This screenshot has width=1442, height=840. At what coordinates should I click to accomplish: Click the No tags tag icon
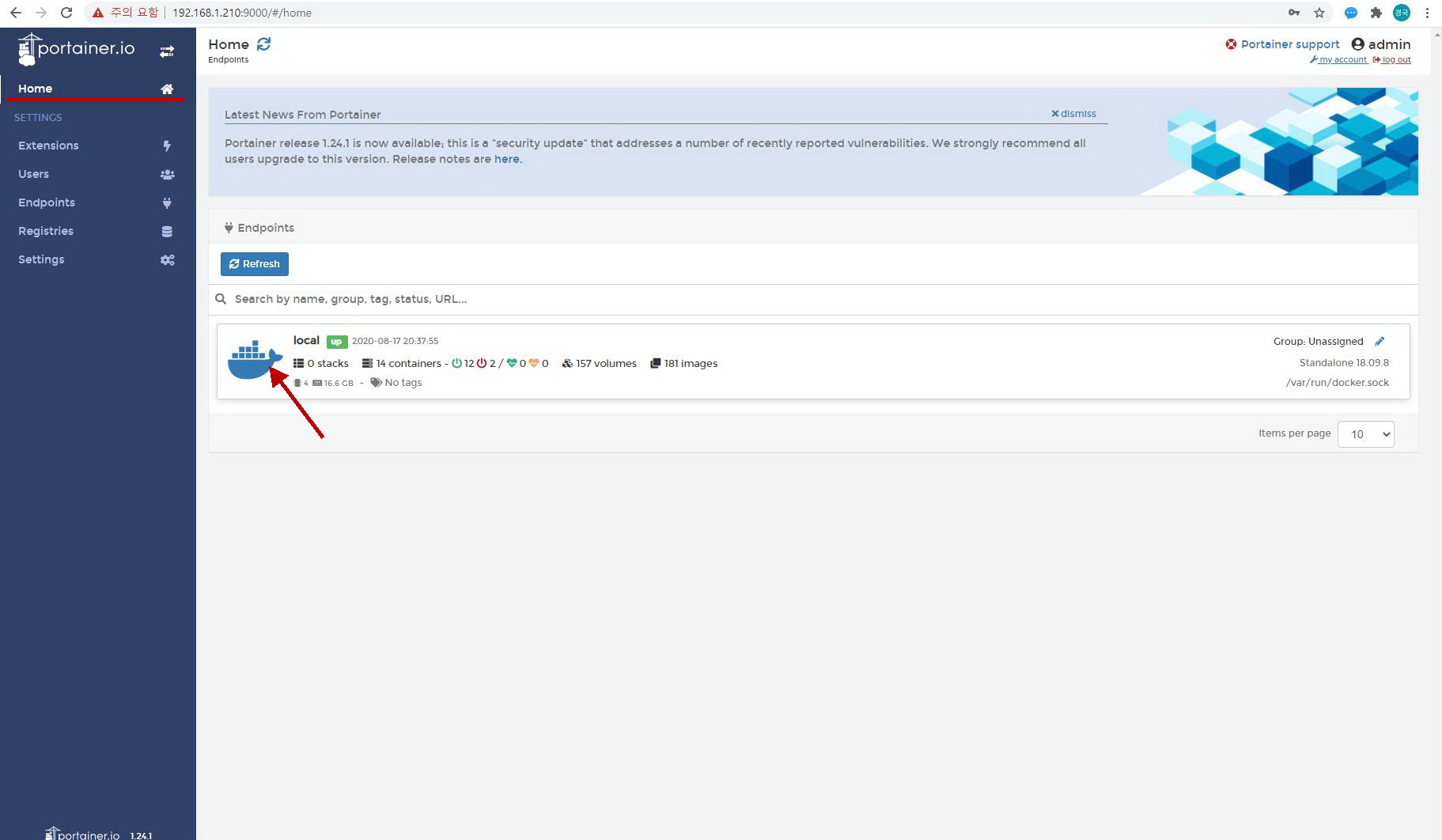tap(376, 383)
